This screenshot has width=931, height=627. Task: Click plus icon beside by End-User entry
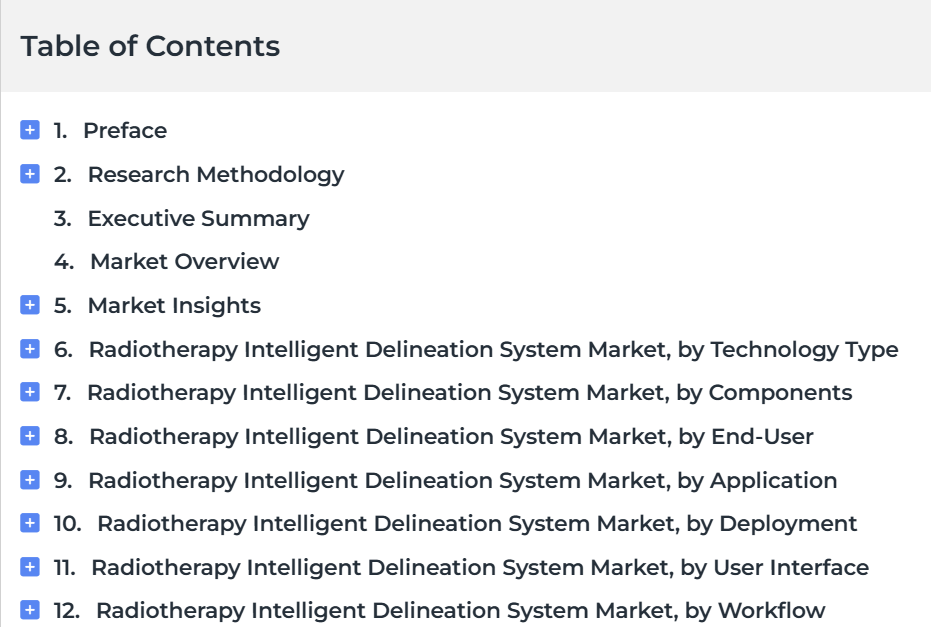pyautogui.click(x=30, y=436)
